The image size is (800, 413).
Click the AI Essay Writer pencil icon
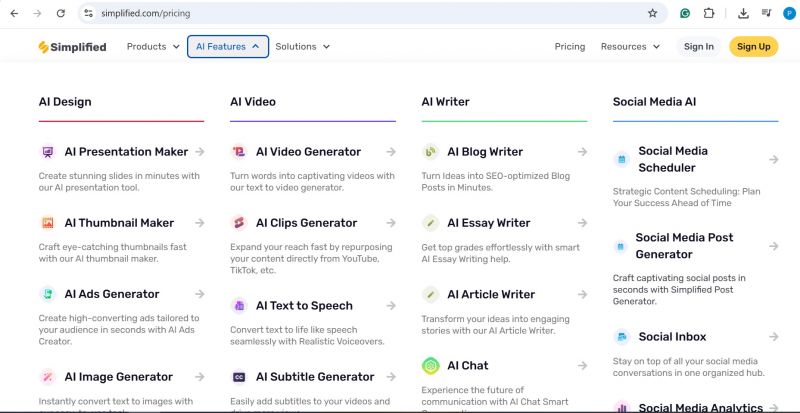pos(431,223)
